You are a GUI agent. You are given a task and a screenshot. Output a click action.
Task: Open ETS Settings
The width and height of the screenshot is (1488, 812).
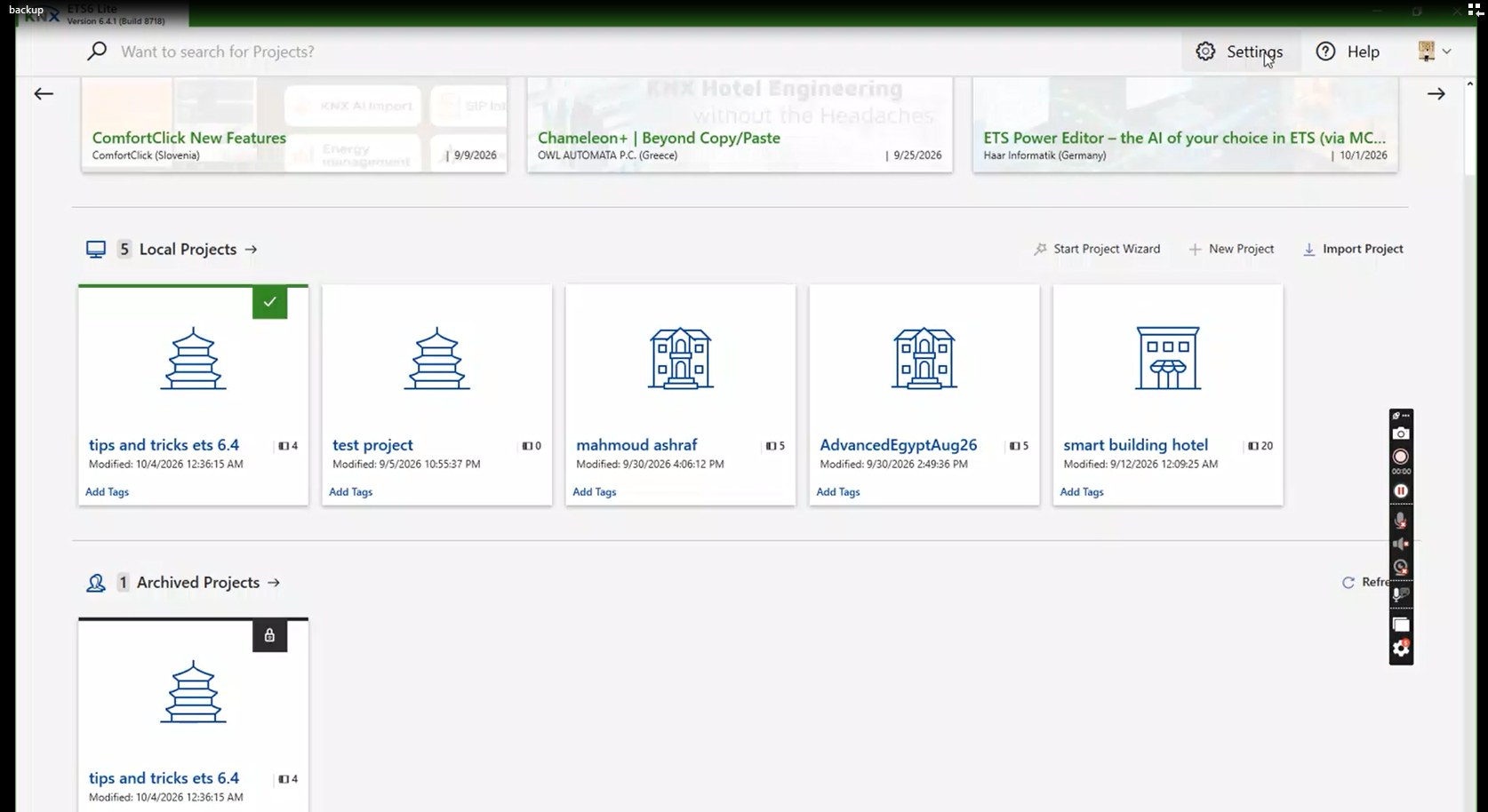pyautogui.click(x=1241, y=52)
